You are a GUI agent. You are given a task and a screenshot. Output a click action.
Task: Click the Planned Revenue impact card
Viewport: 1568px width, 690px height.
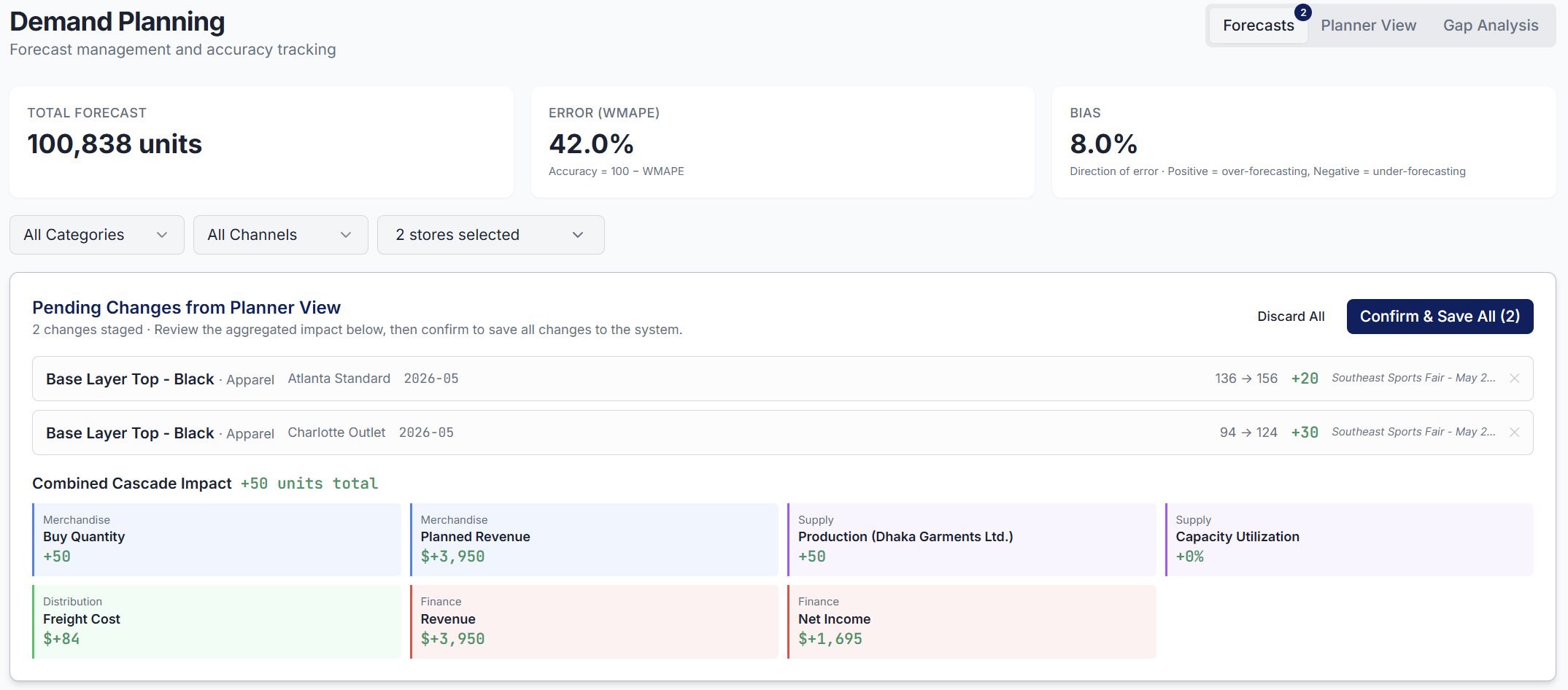tap(594, 539)
